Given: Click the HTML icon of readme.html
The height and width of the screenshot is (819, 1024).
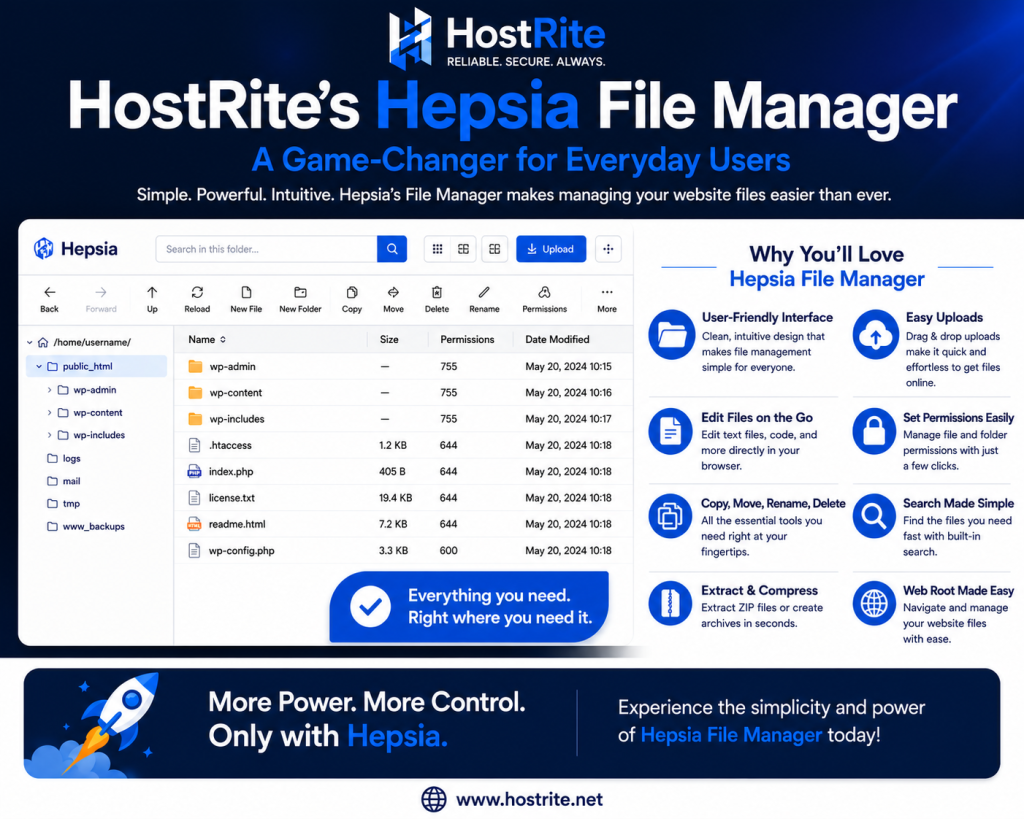Looking at the screenshot, I should [x=194, y=524].
